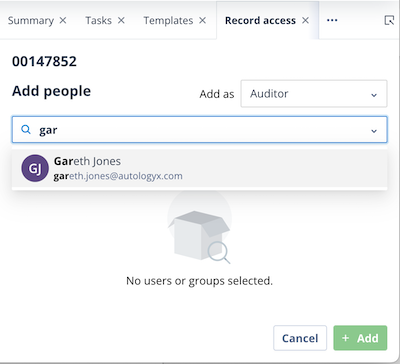The height and width of the screenshot is (364, 400).
Task: Click the 'Add as' label
Action: coord(217,94)
